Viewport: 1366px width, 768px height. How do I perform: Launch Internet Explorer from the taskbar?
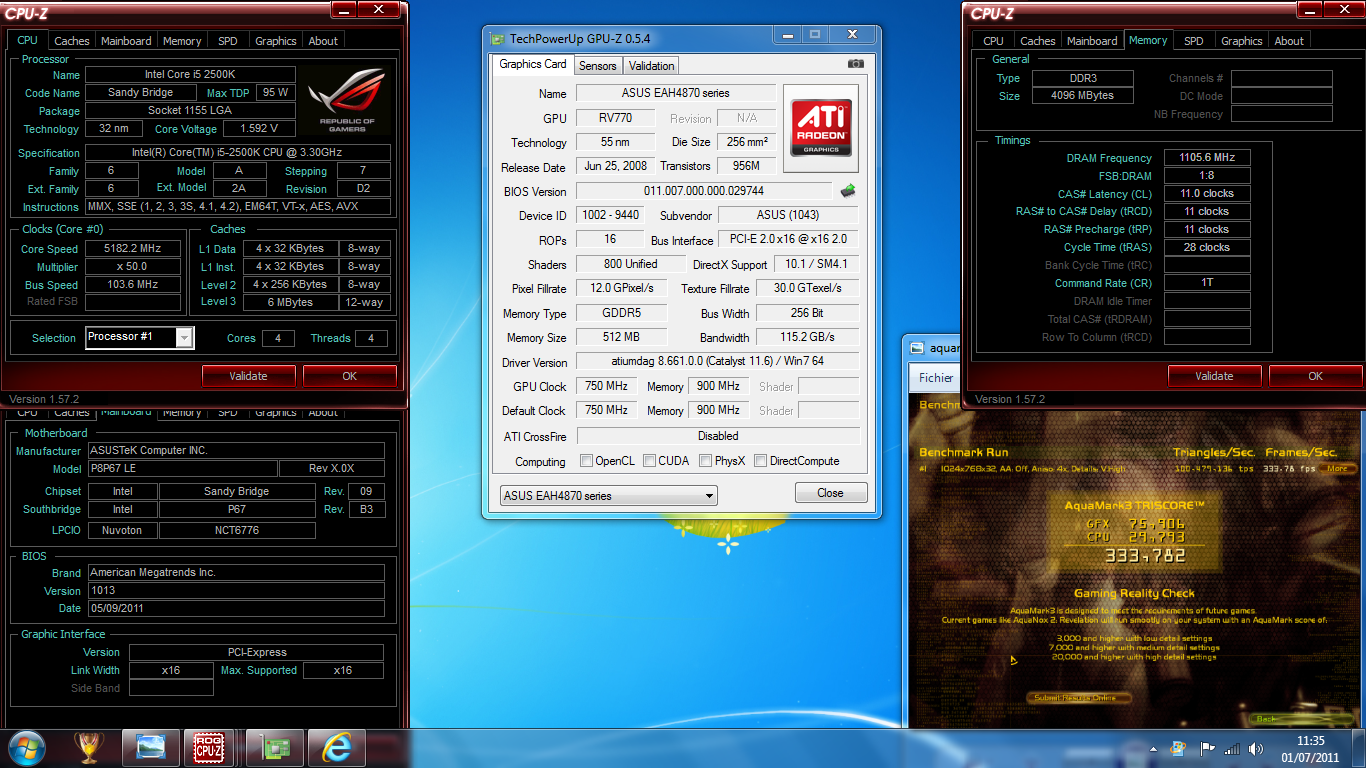tap(336, 748)
